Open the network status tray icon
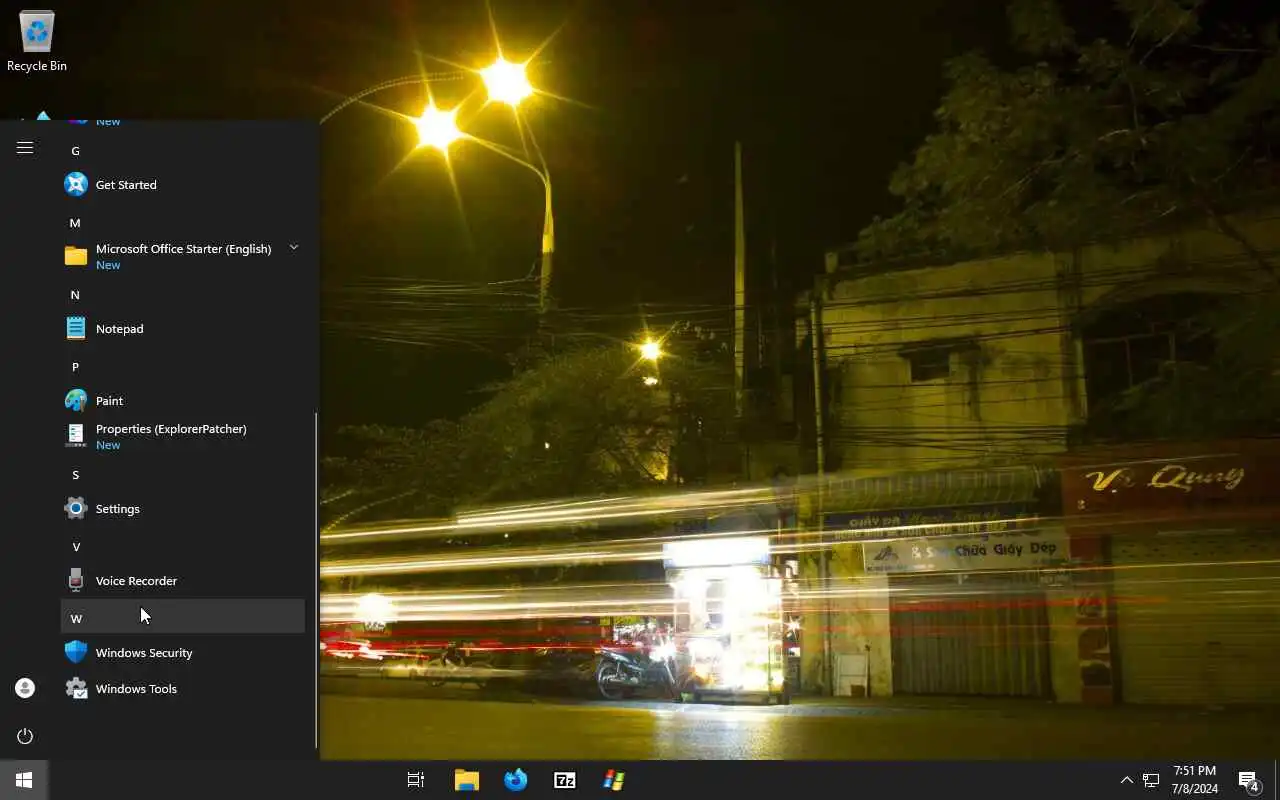Screen dimensions: 1280x800 [1151, 780]
